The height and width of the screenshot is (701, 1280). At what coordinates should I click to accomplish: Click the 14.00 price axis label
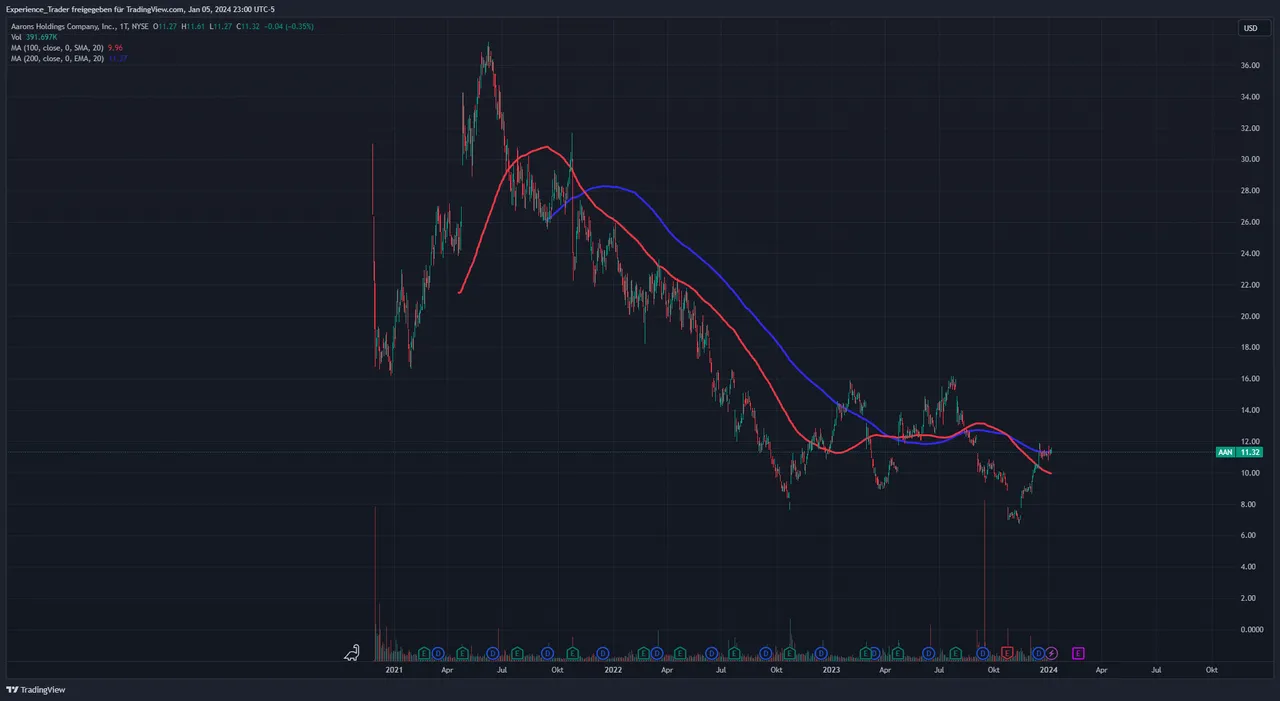click(x=1249, y=411)
